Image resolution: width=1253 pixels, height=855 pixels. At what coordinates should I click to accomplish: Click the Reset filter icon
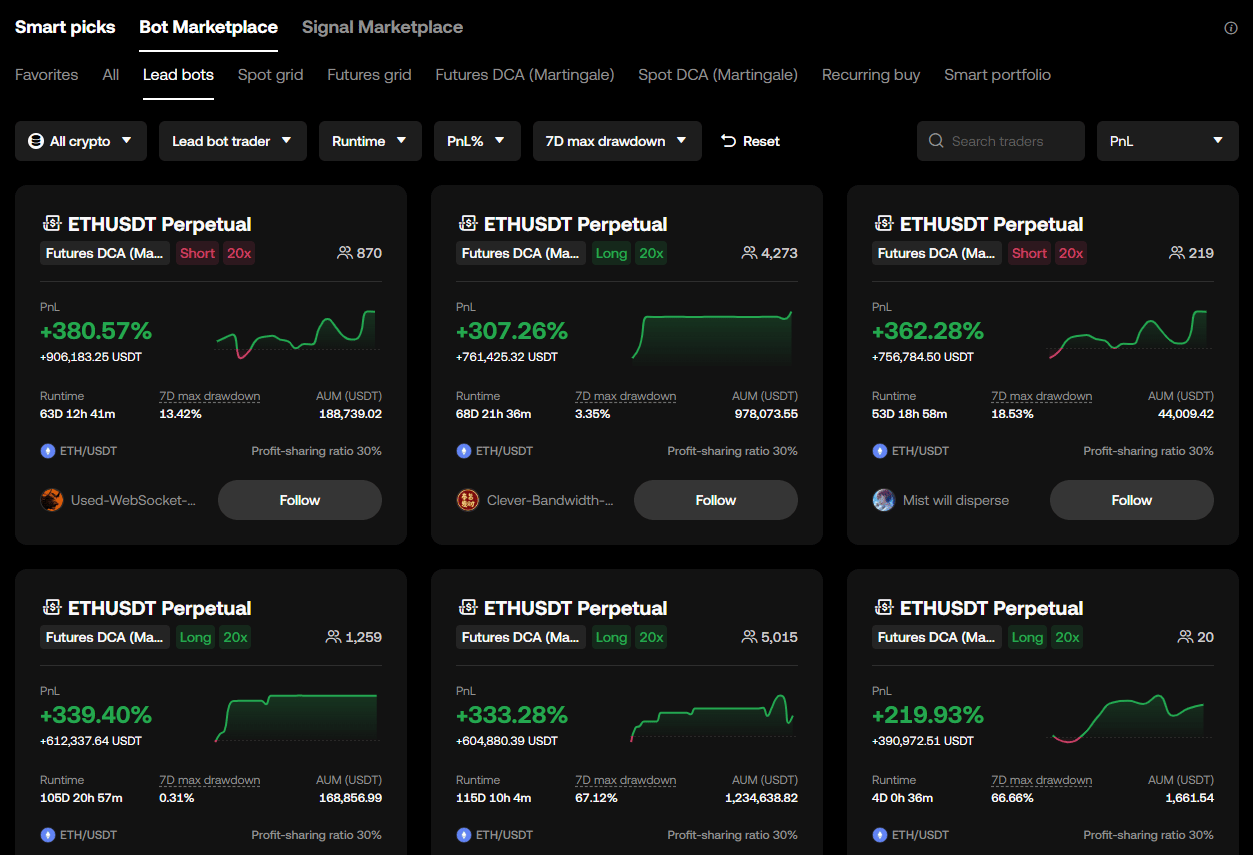[728, 141]
